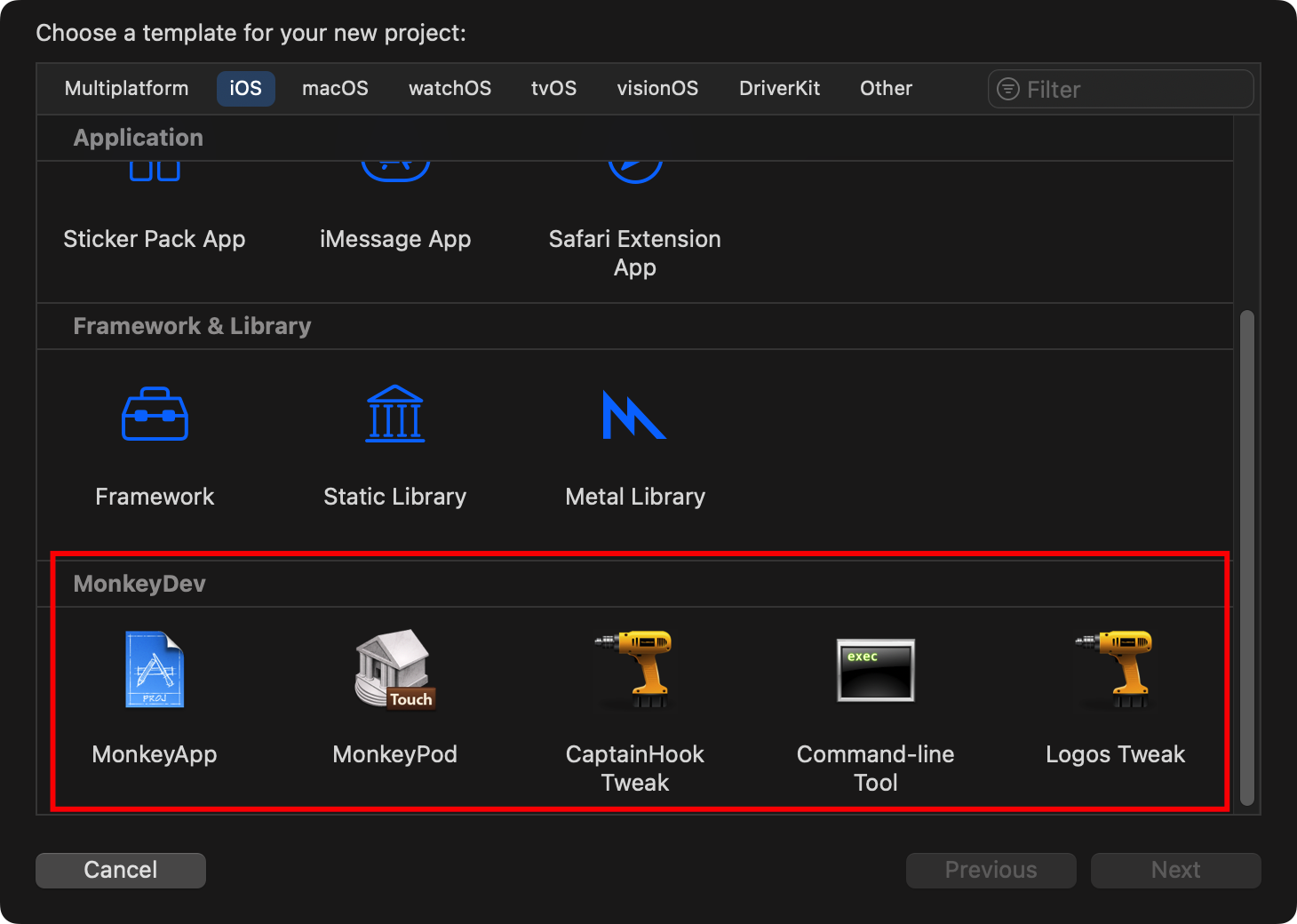Proceed with the Next button
This screenshot has width=1297, height=924.
(x=1176, y=871)
